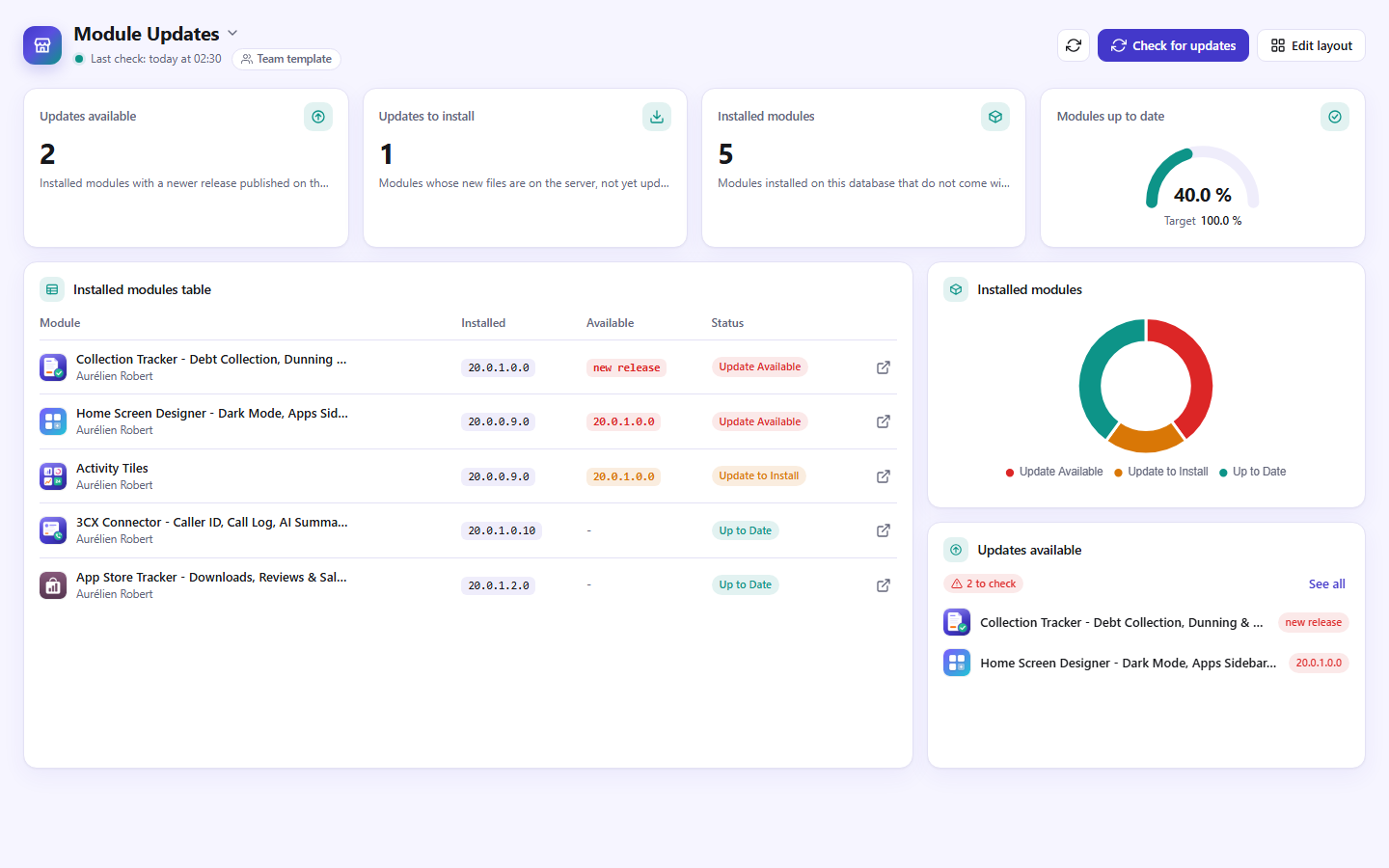Click the Updates to install download icon
Image resolution: width=1389 pixels, height=868 pixels.
657,117
